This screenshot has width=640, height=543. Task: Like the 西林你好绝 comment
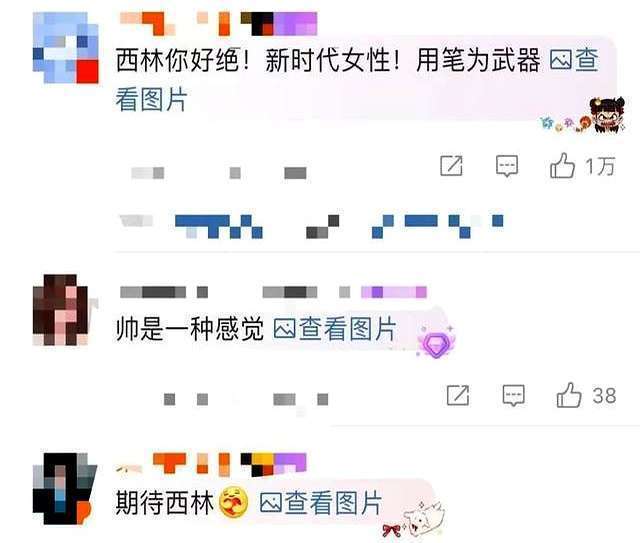(x=562, y=166)
